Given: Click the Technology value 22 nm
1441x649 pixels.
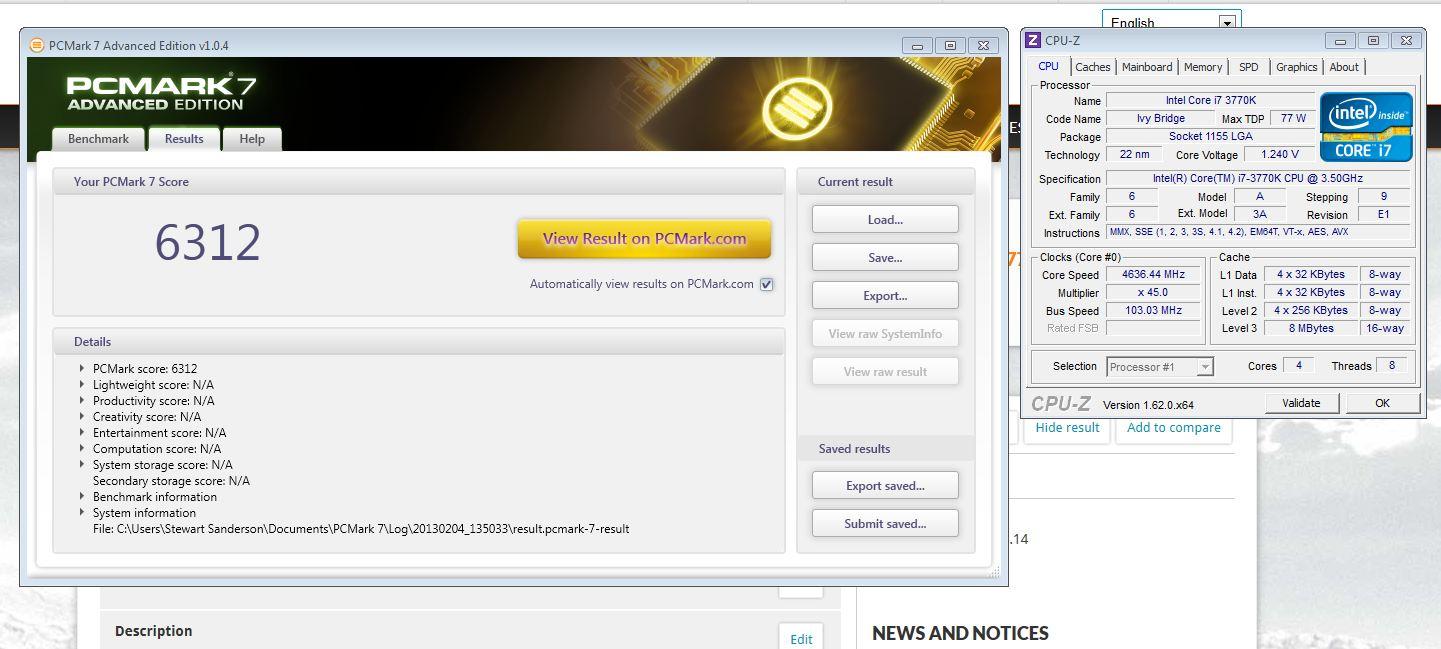Looking at the screenshot, I should (x=1134, y=154).
